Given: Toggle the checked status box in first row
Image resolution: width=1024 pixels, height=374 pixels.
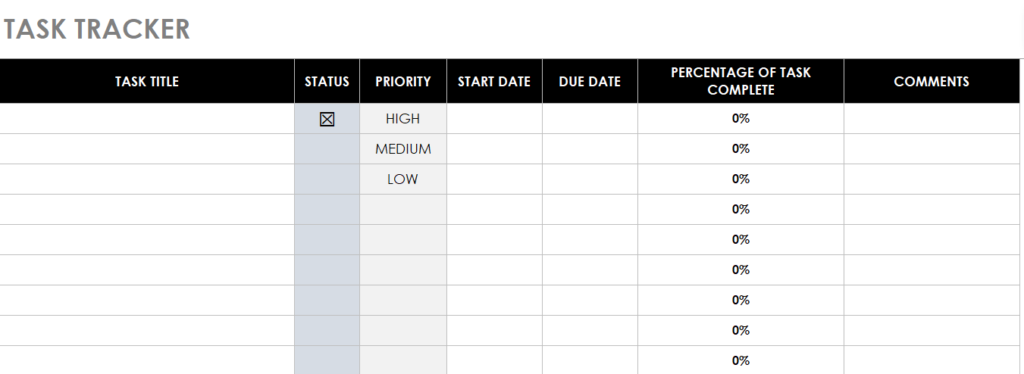Looking at the screenshot, I should [327, 119].
